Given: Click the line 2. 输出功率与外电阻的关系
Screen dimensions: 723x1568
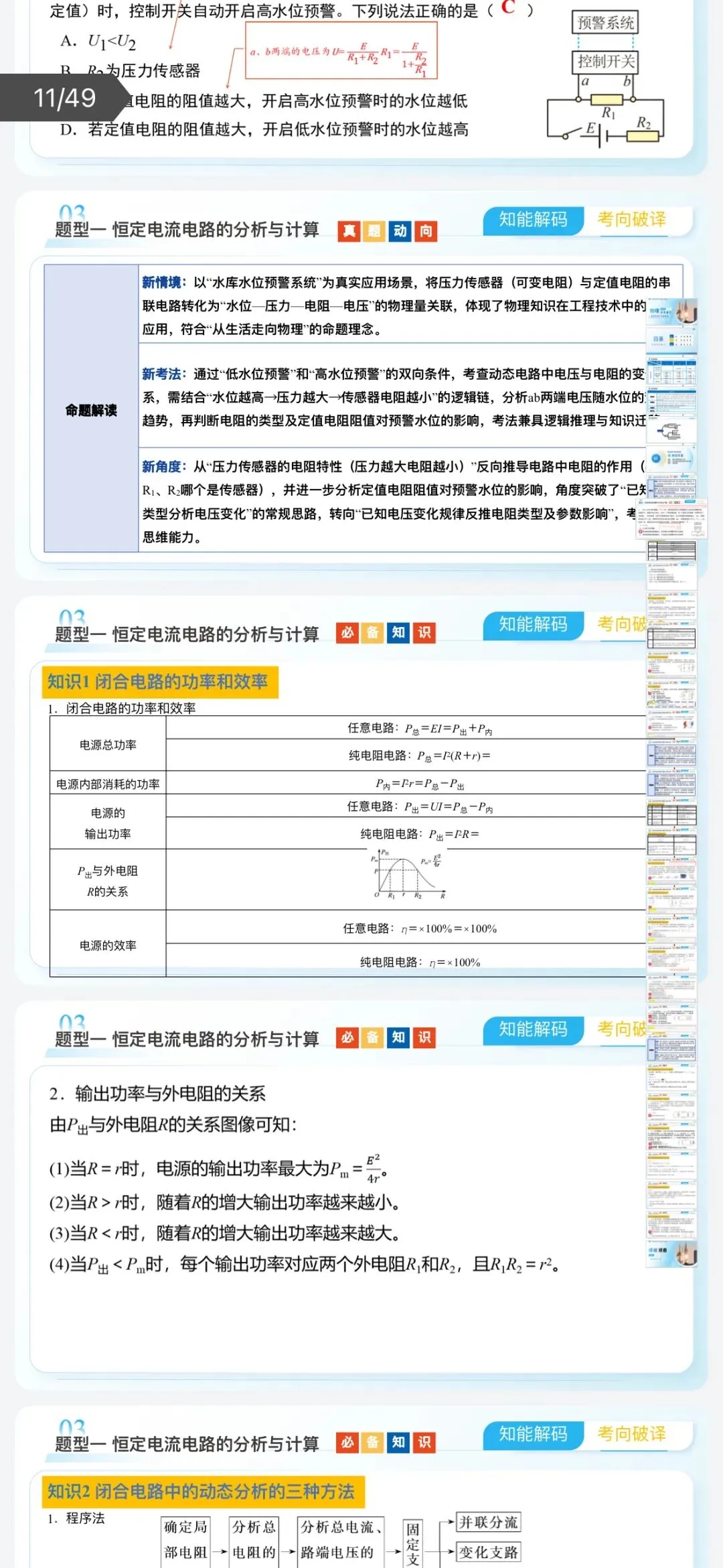Looking at the screenshot, I should point(157,1094).
